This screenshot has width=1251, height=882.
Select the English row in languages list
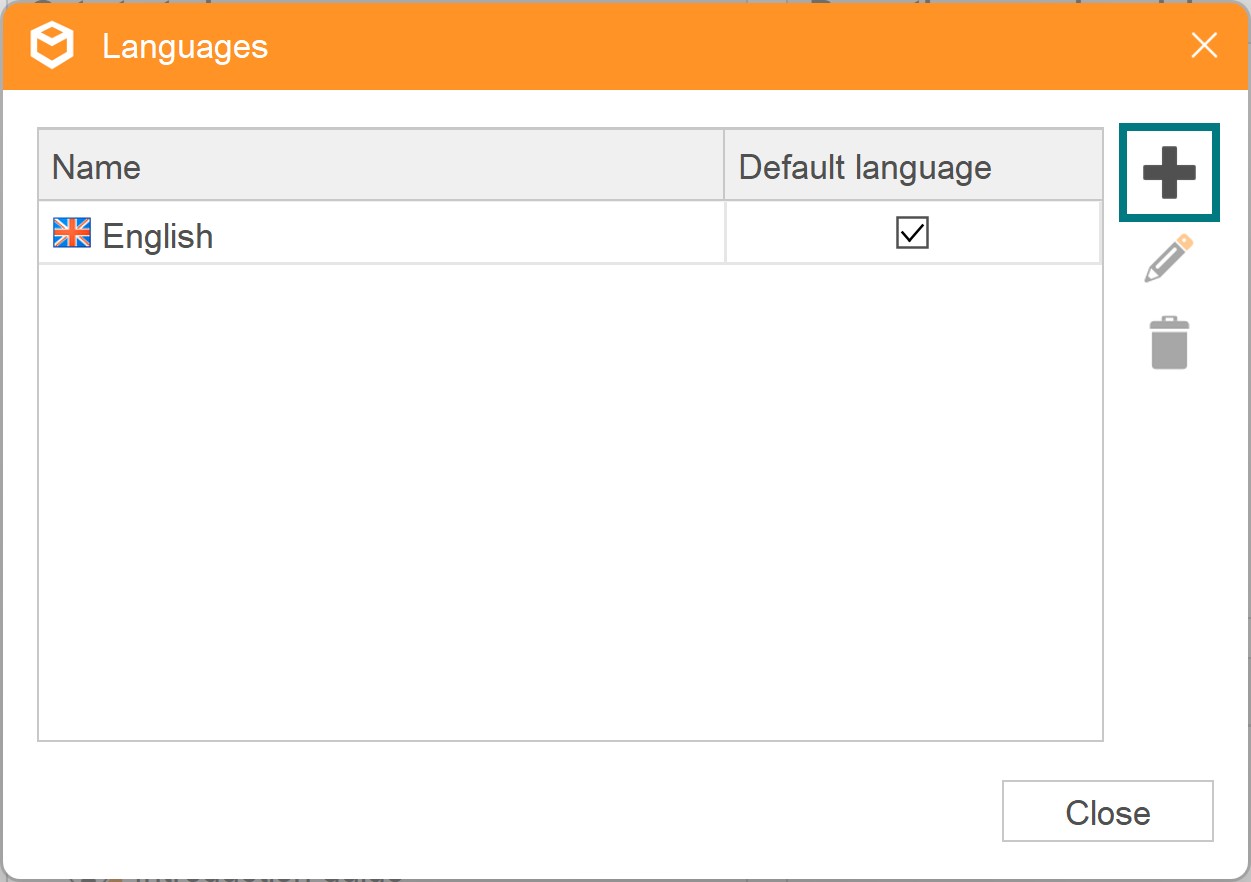(569, 233)
